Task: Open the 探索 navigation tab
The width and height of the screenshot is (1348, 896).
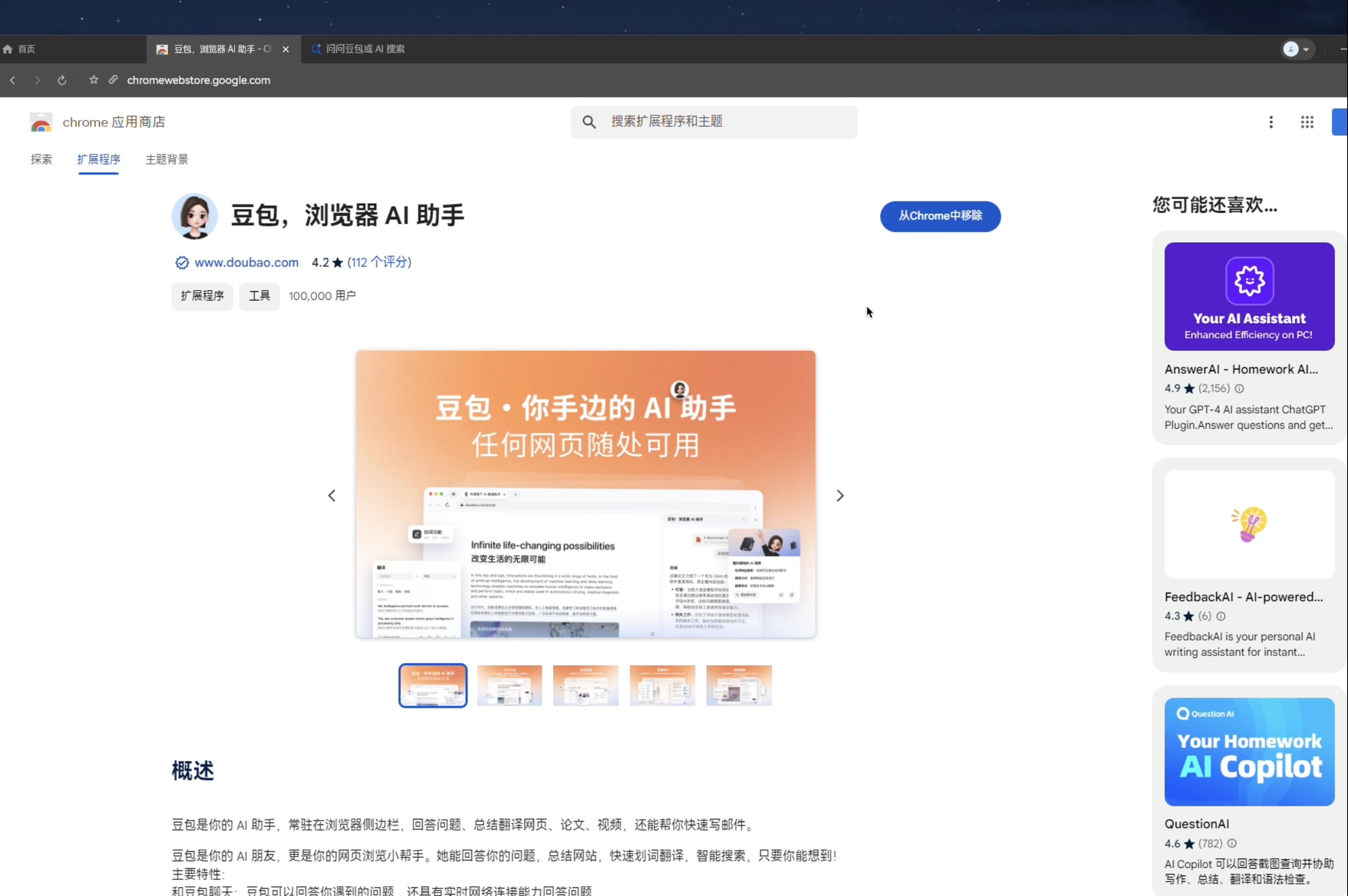Action: coord(41,159)
